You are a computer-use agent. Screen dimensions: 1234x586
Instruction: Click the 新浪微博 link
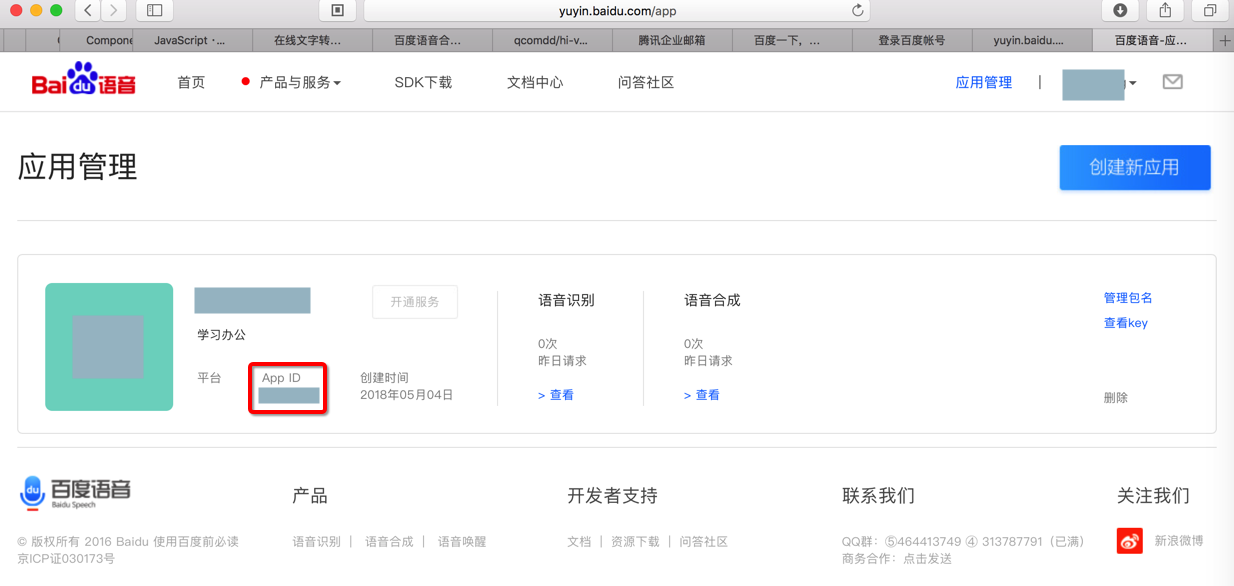(1179, 540)
